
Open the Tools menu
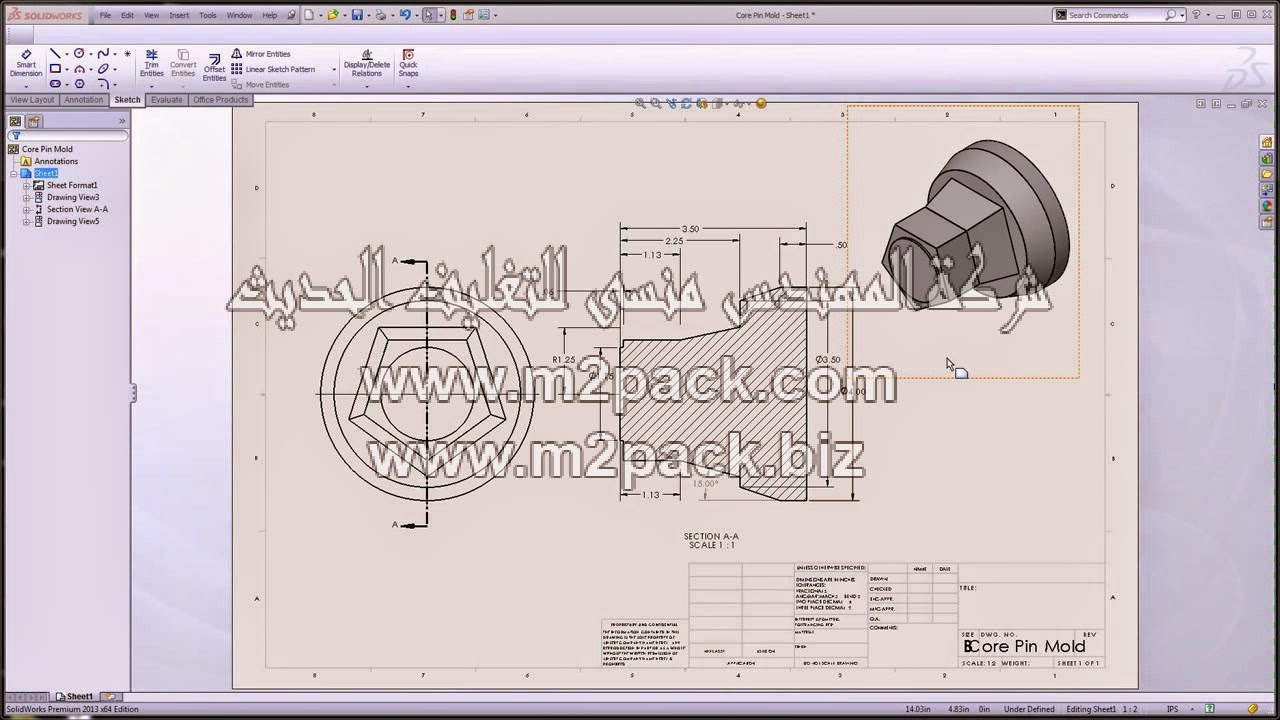click(208, 15)
